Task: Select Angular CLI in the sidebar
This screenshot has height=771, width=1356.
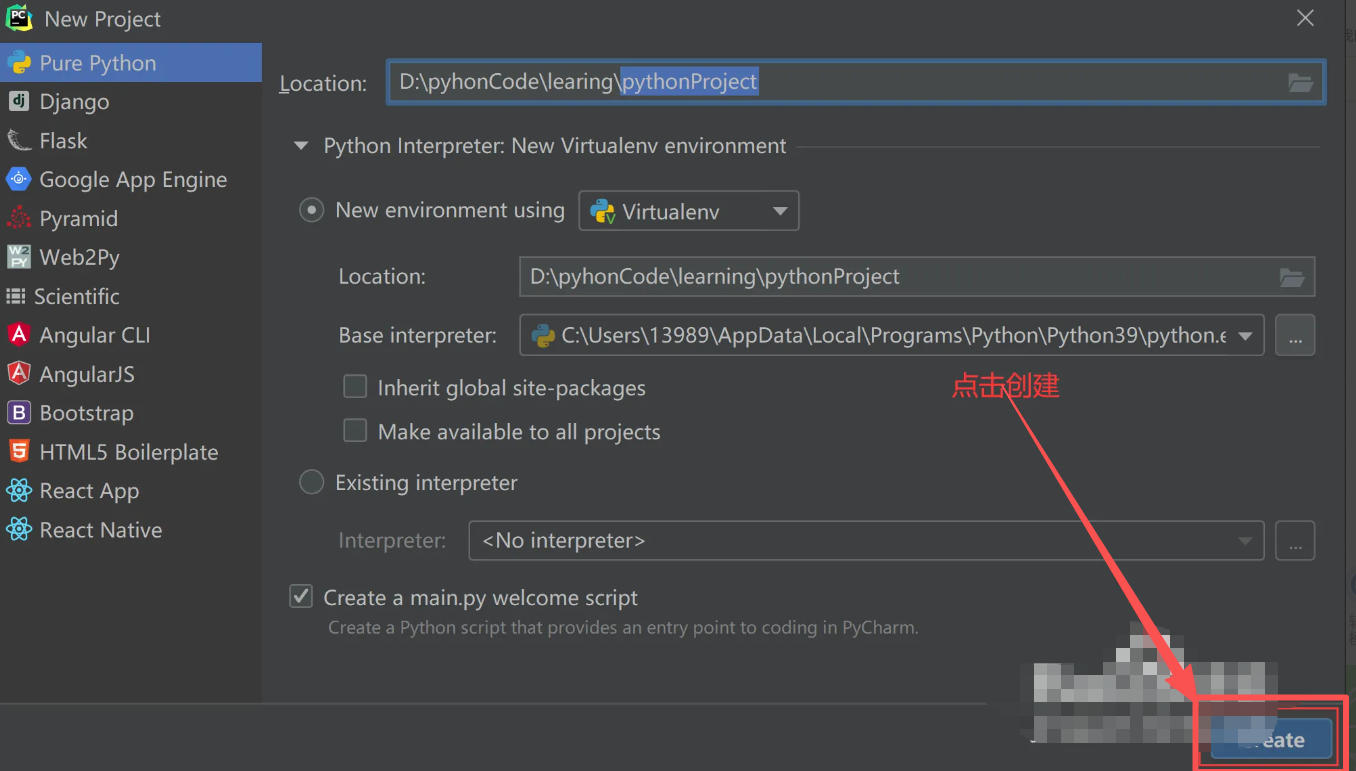Action: coord(22,335)
